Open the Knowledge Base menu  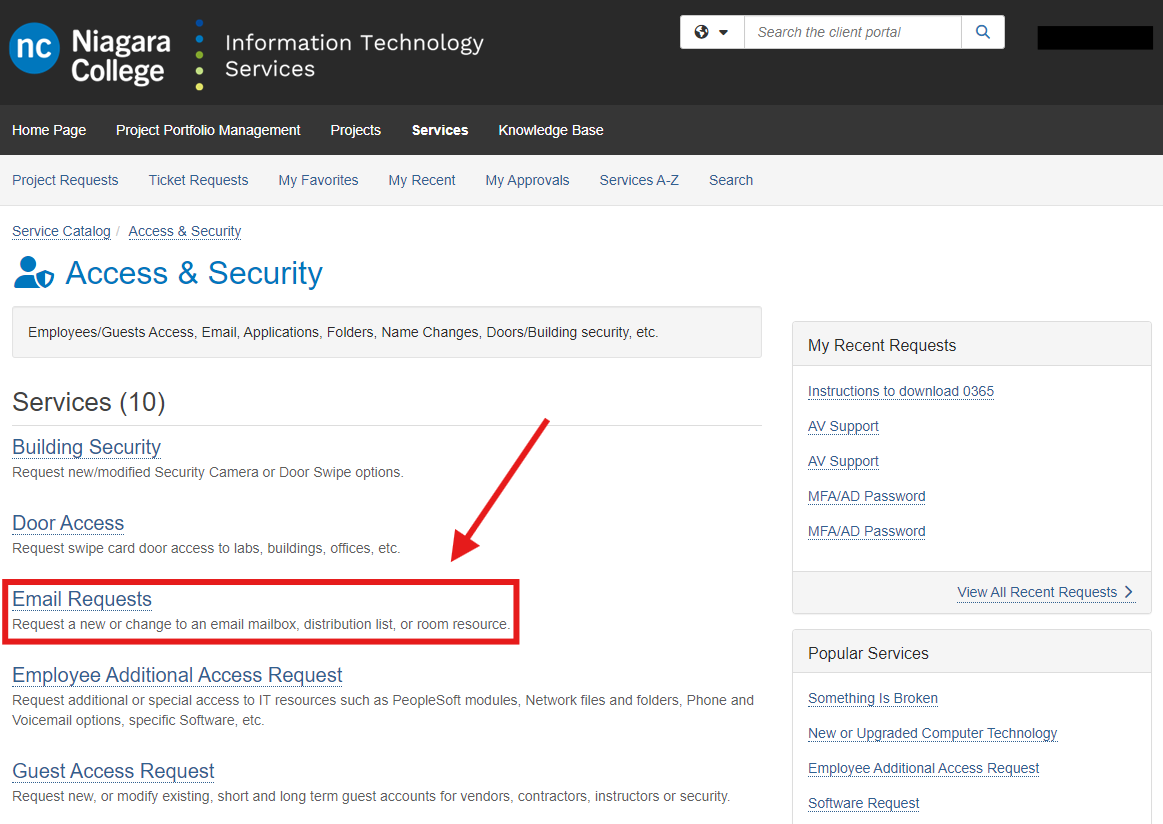coord(551,130)
